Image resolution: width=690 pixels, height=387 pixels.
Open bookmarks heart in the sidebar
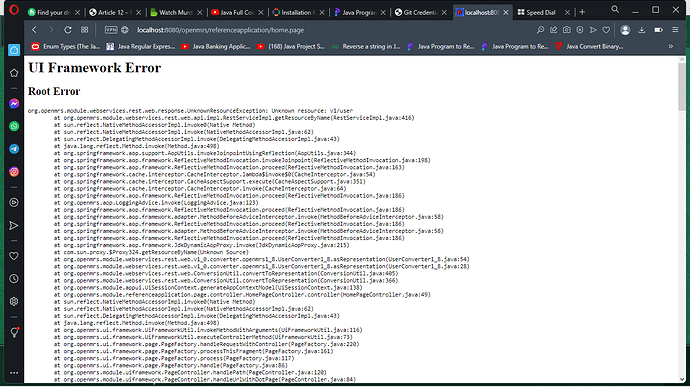(x=14, y=256)
